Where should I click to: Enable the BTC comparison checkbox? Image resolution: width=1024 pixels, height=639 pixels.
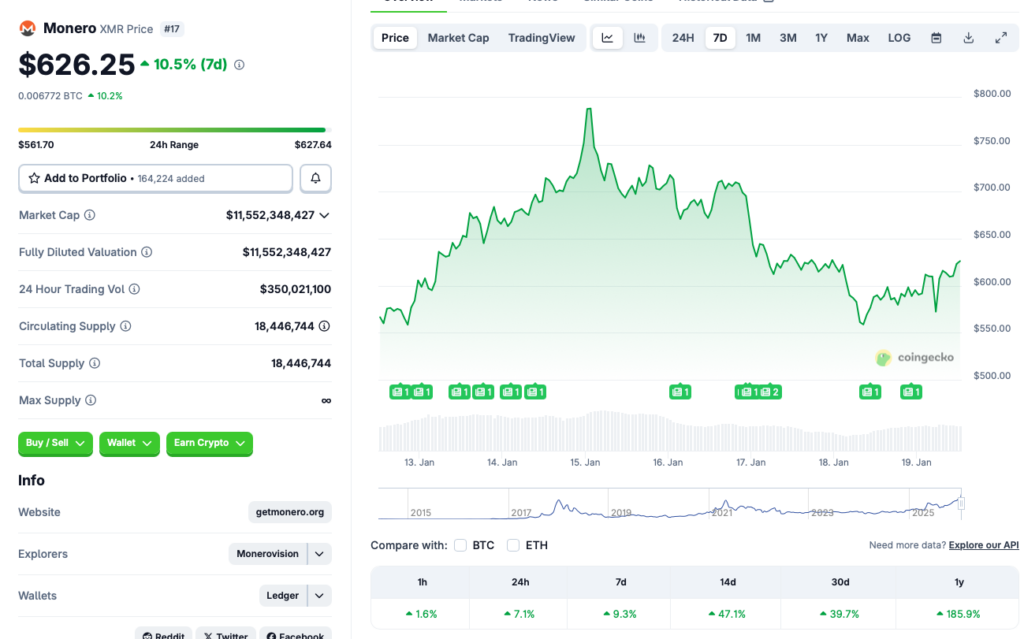pyautogui.click(x=459, y=545)
